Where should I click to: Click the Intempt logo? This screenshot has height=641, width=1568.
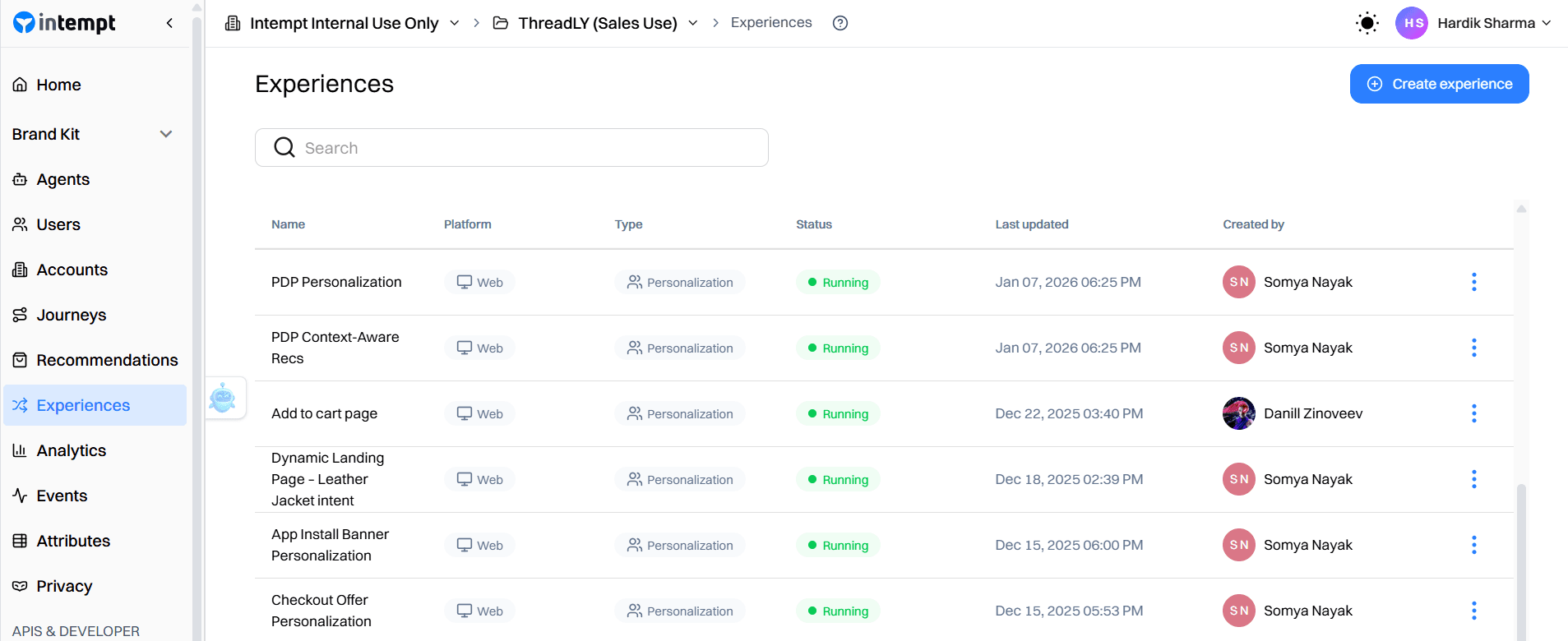(64, 23)
